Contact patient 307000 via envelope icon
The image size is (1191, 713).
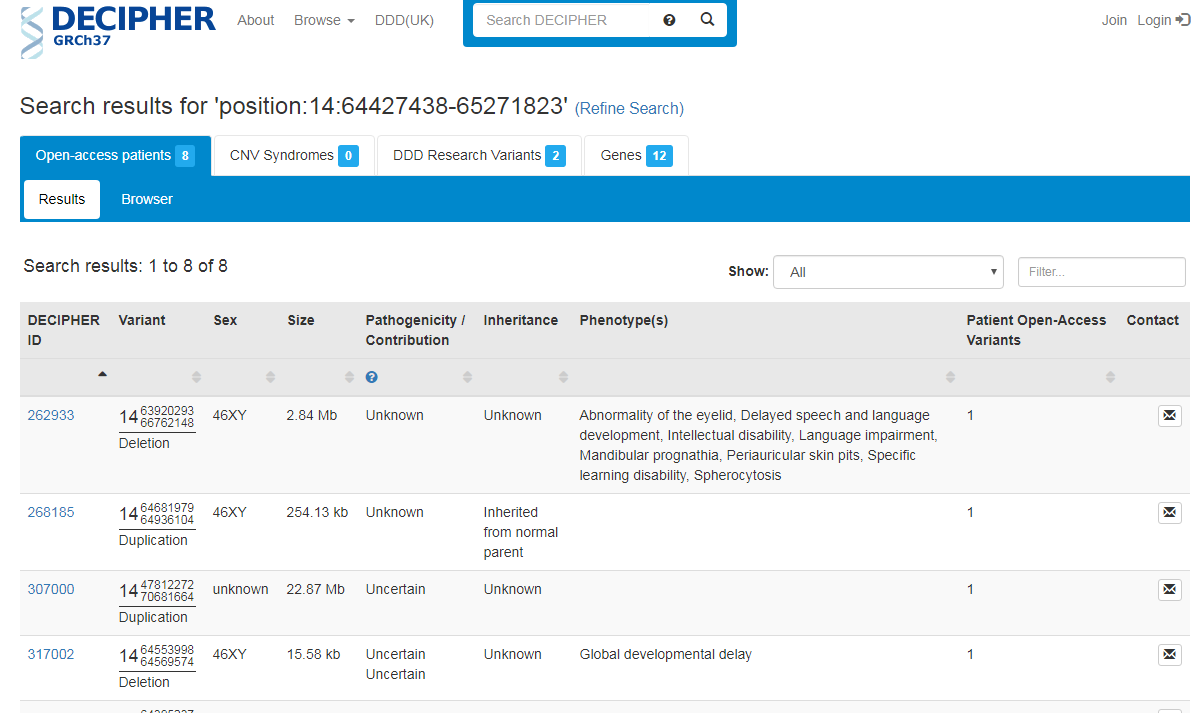[x=1170, y=589]
